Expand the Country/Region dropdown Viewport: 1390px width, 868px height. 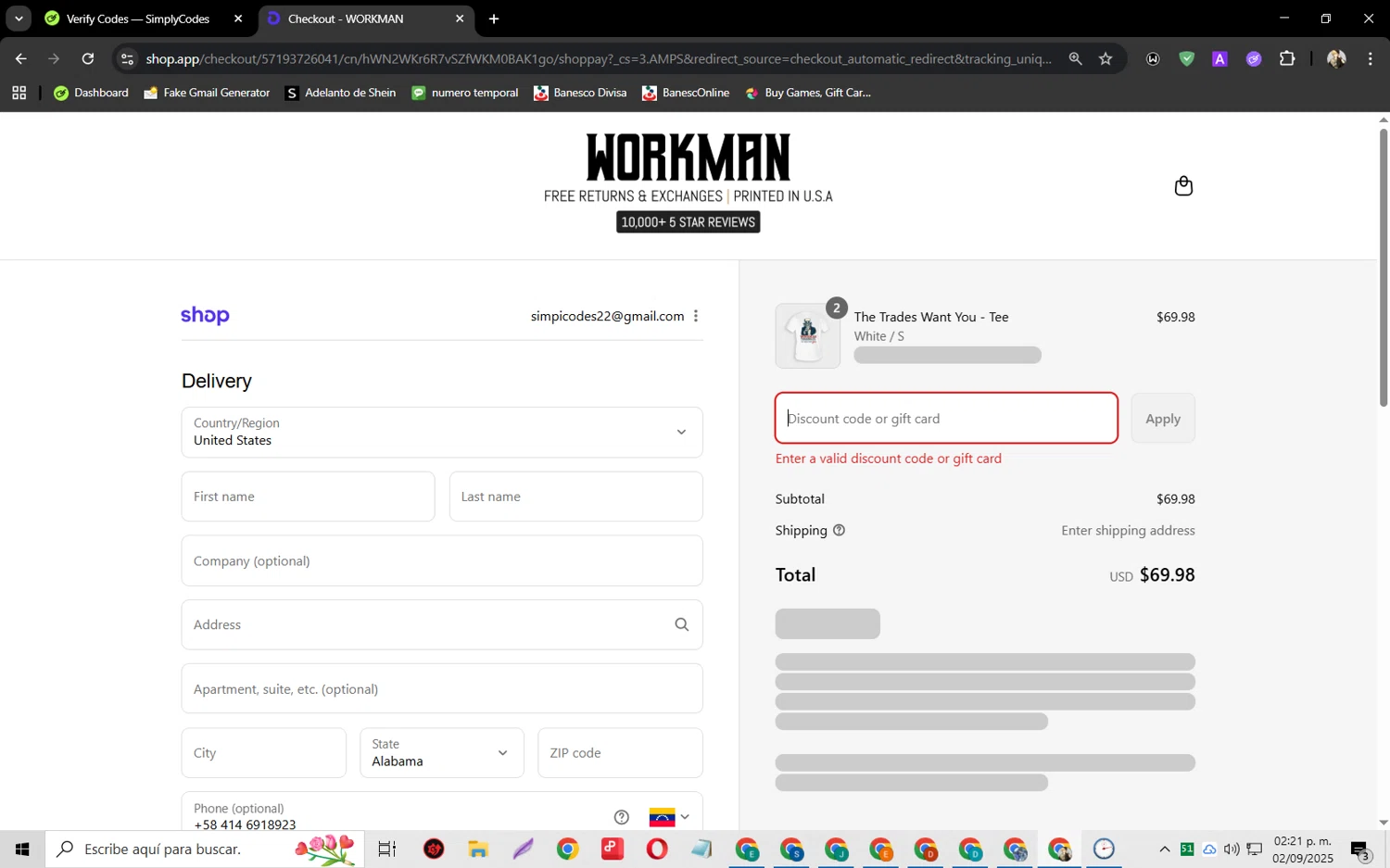[442, 432]
